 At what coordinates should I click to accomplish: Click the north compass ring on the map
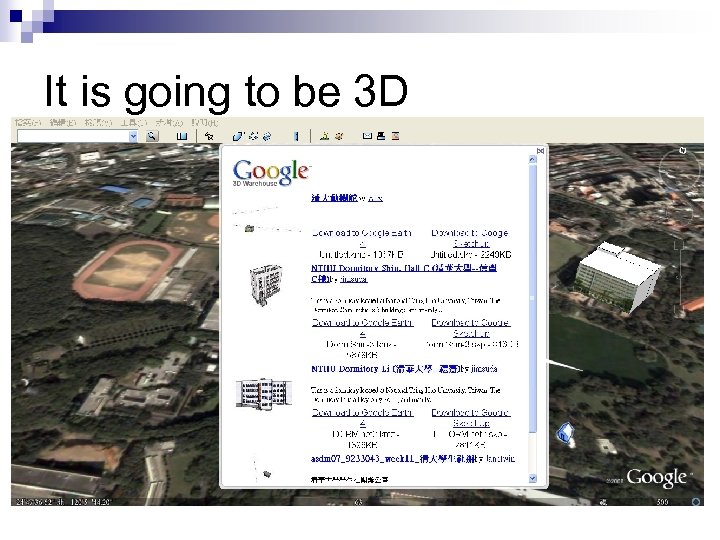point(680,170)
